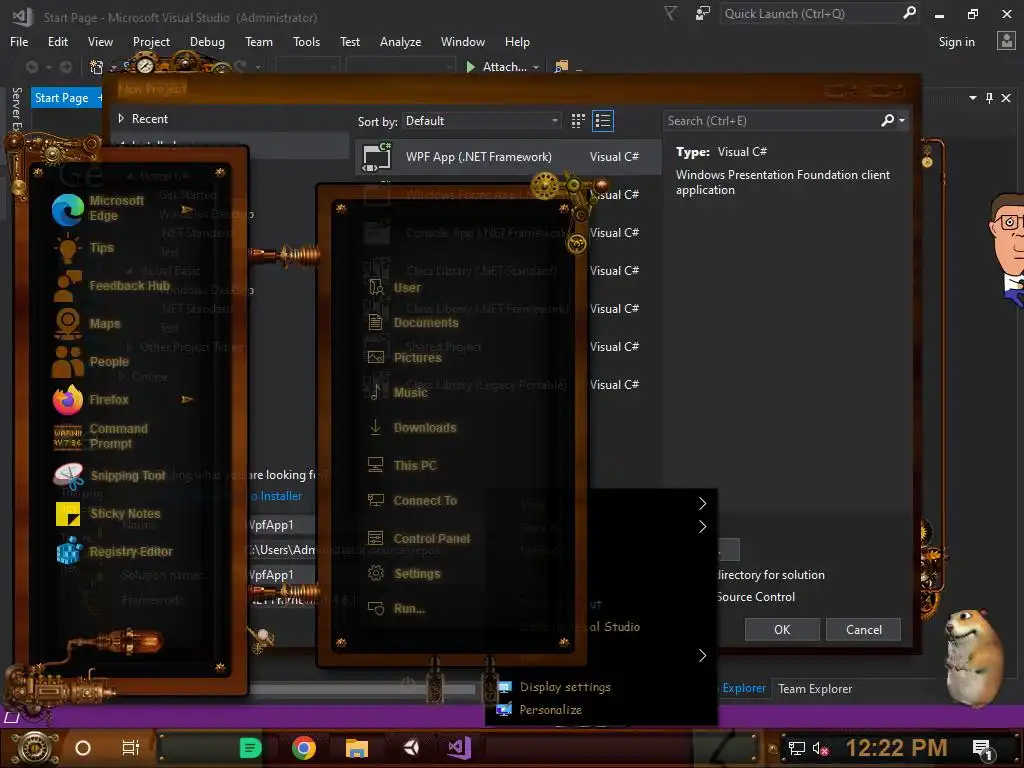Launch Feedback Hub from the start menu
The height and width of the screenshot is (768, 1024).
(112, 286)
